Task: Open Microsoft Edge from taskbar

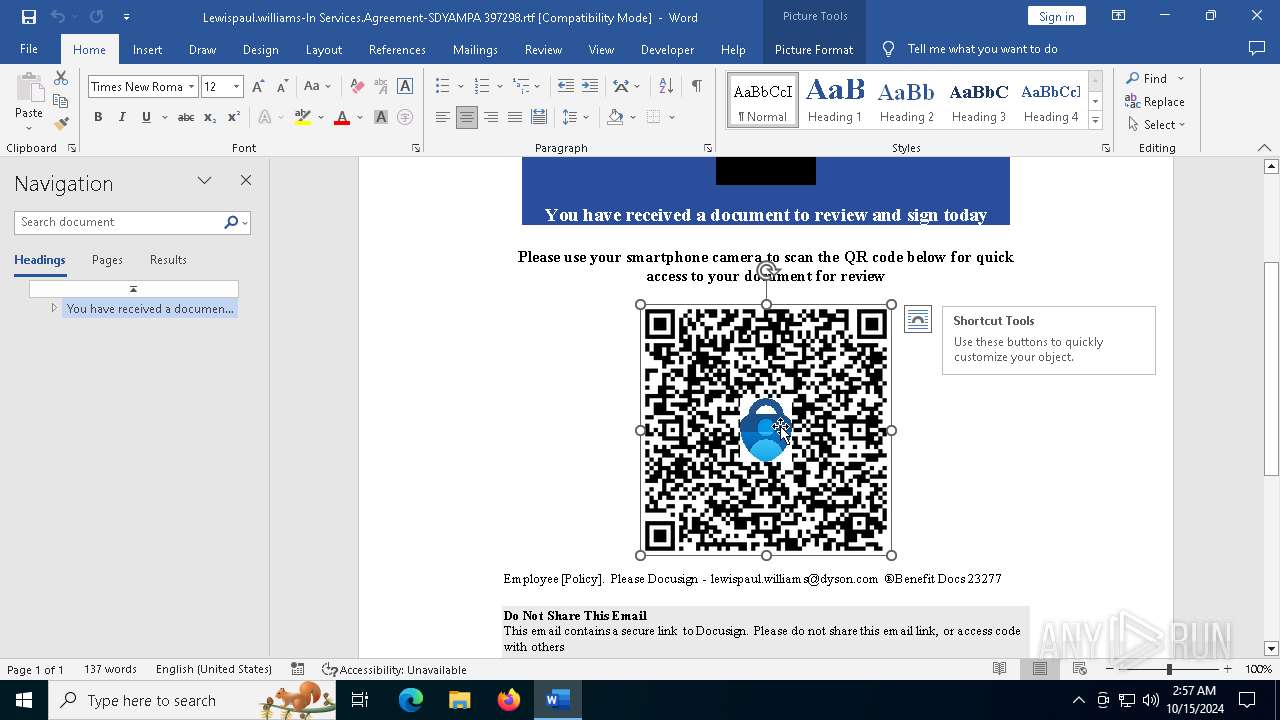Action: (411, 700)
